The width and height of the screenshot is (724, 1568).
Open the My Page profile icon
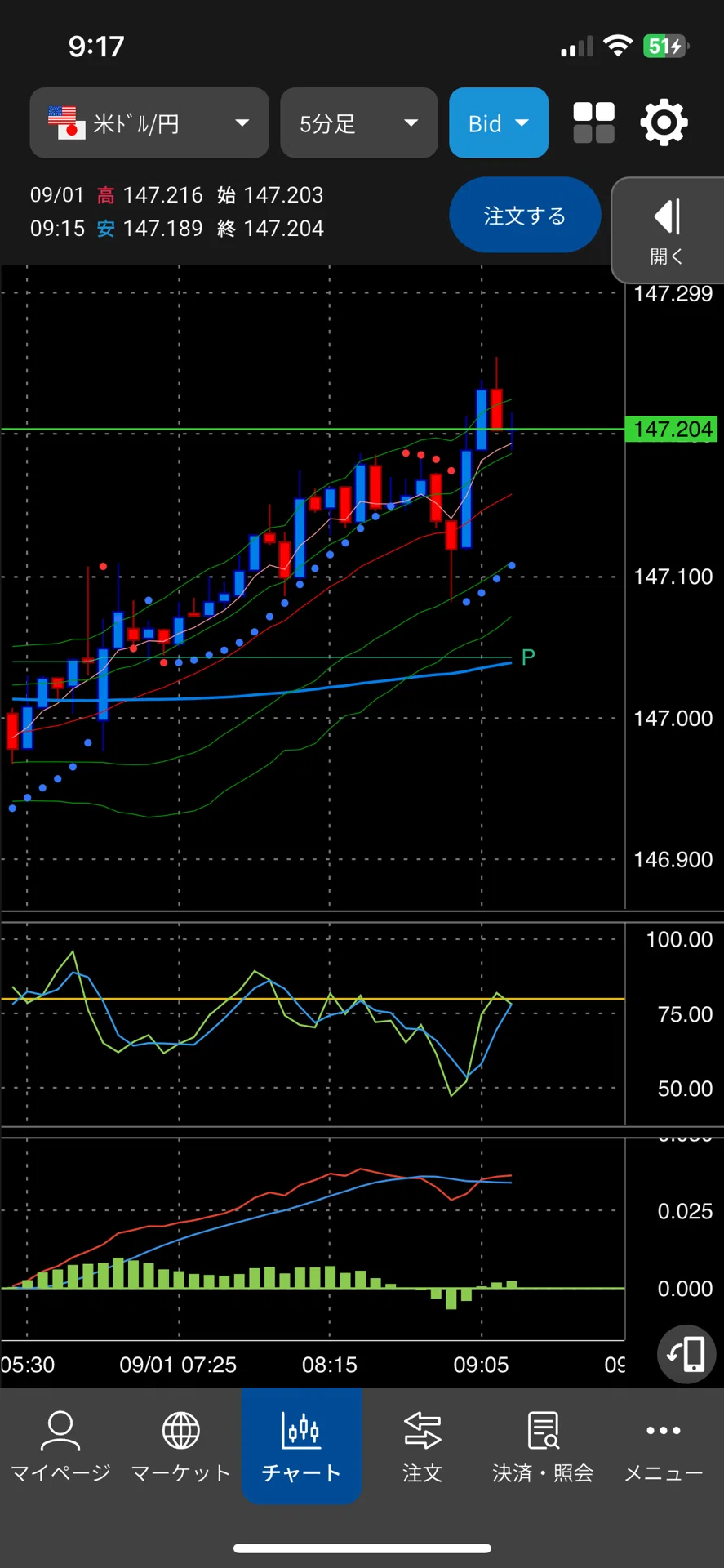(x=60, y=1430)
